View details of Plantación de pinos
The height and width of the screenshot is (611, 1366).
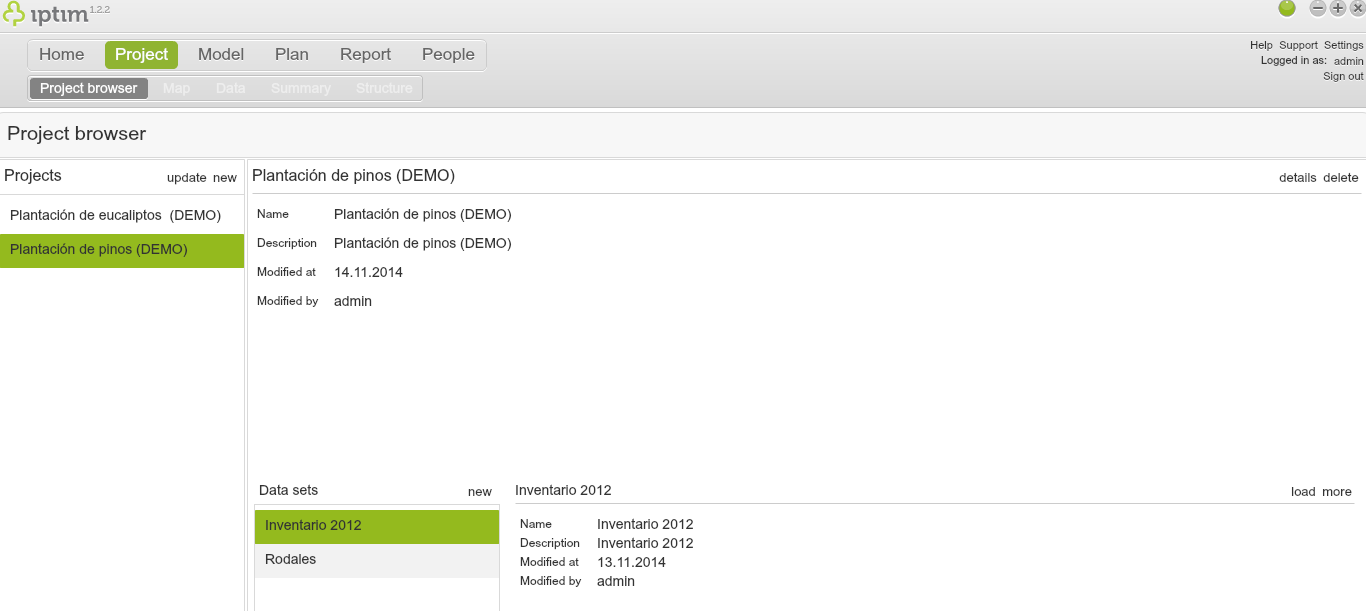1297,177
